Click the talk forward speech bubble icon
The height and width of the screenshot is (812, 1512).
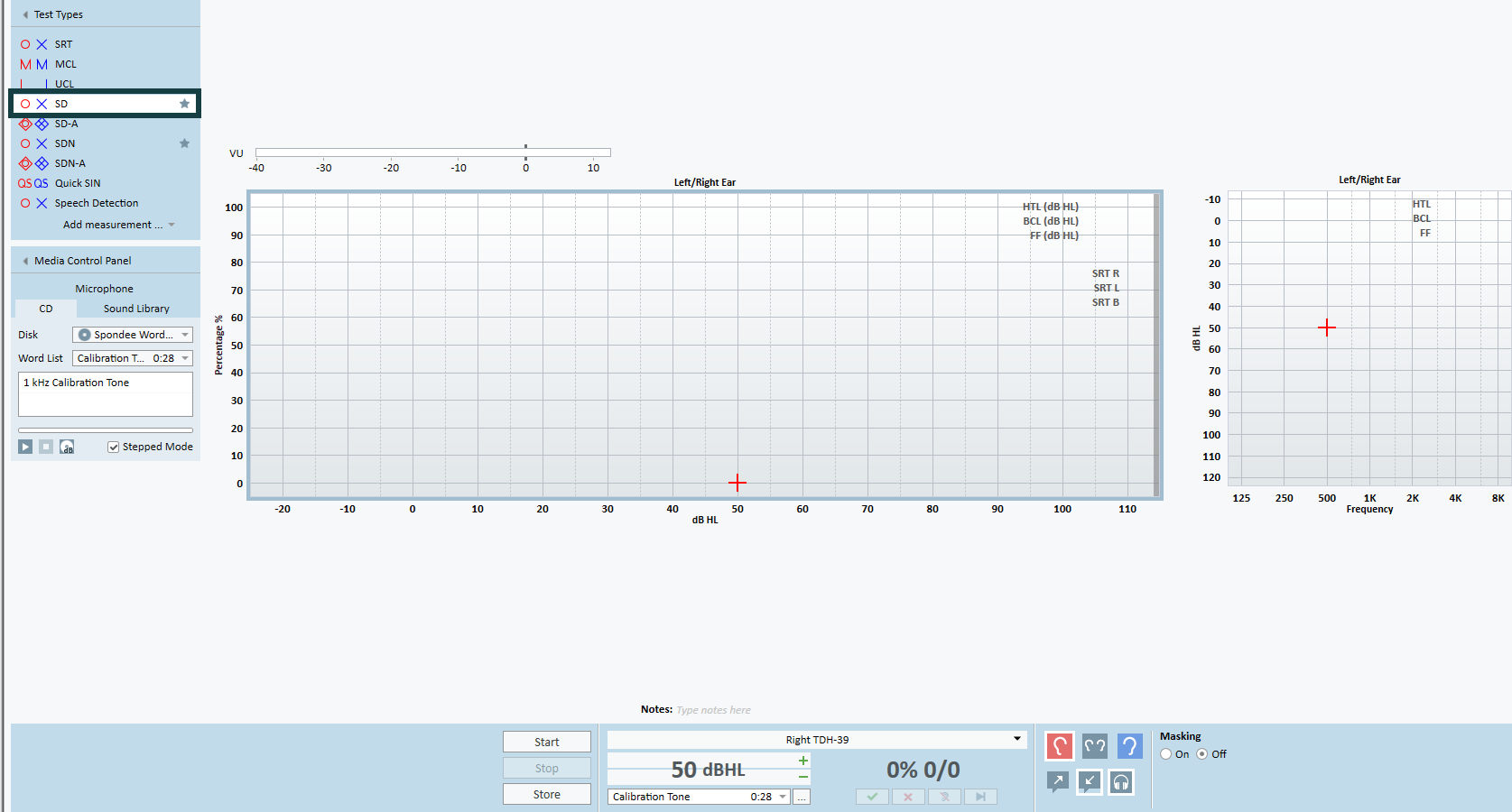(x=1058, y=781)
